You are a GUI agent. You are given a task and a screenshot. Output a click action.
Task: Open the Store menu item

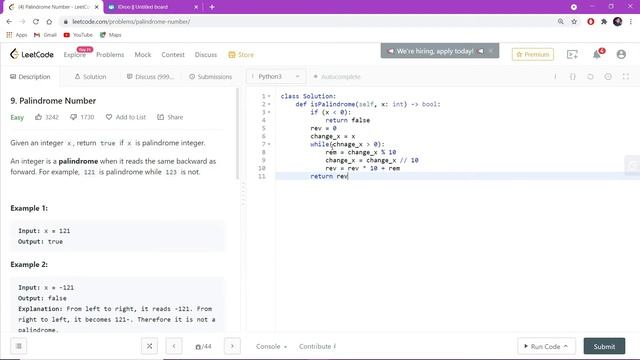click(x=241, y=55)
